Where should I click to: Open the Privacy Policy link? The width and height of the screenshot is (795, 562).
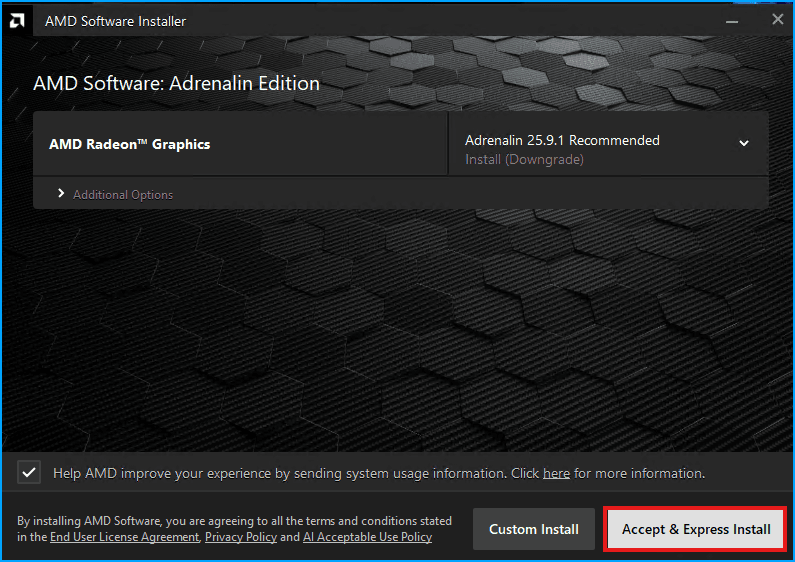(241, 537)
